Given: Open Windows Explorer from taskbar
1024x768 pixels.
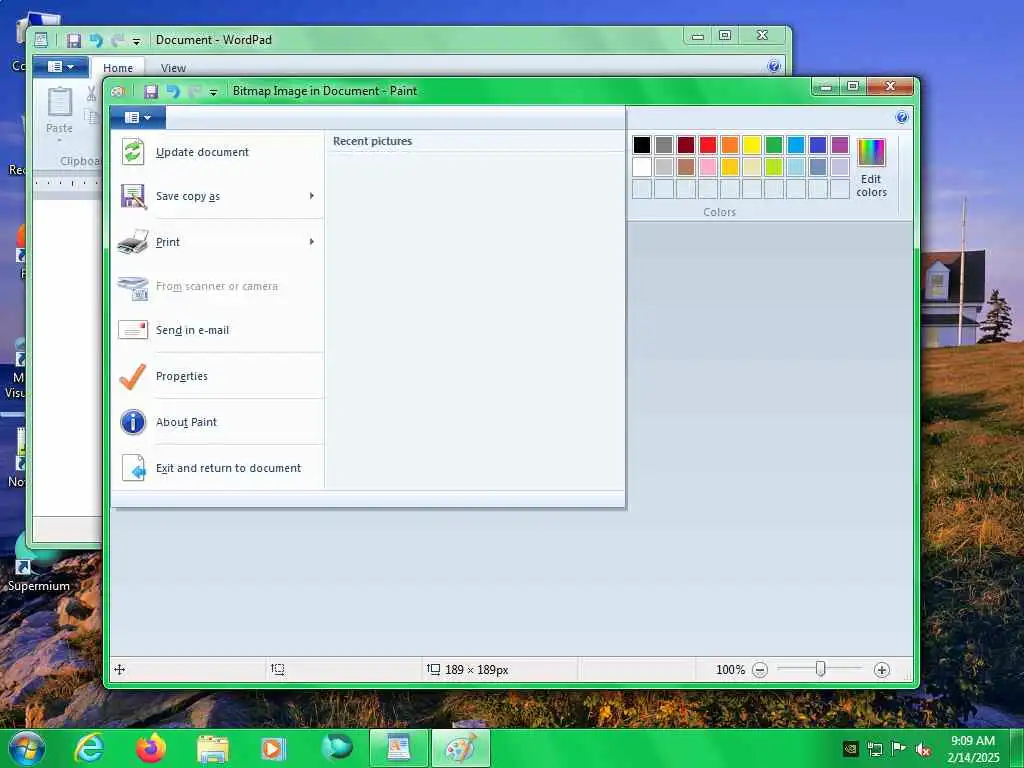Looking at the screenshot, I should 213,749.
